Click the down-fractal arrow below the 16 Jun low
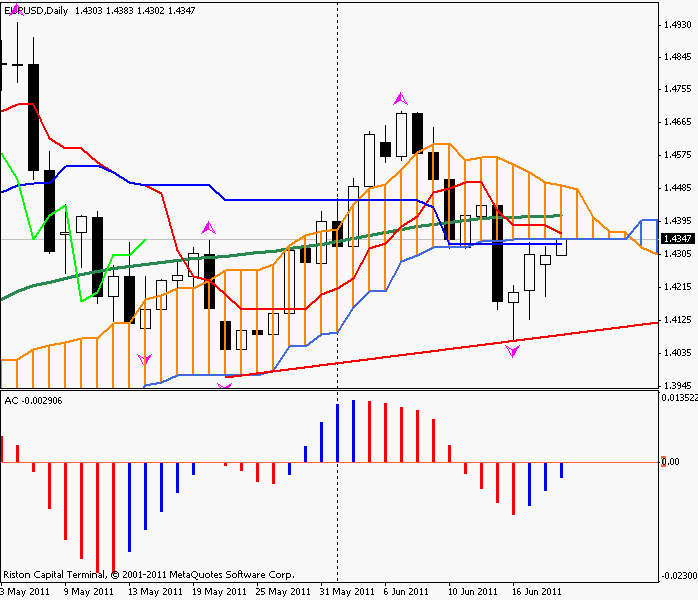Image resolution: width=698 pixels, height=600 pixels. pos(513,351)
